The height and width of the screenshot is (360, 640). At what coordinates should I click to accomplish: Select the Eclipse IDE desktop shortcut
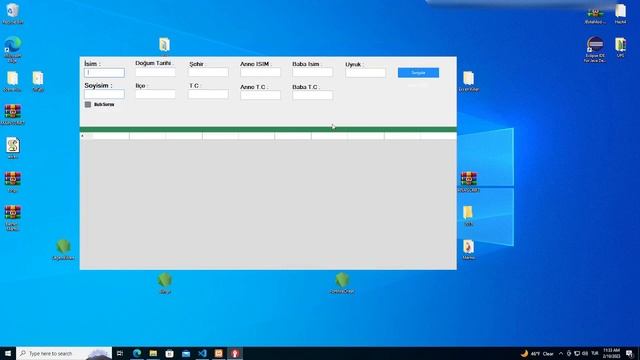point(595,49)
